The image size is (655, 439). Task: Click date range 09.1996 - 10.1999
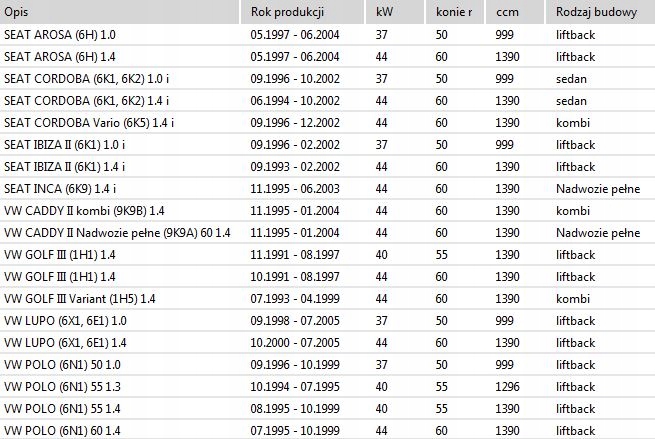(295, 365)
